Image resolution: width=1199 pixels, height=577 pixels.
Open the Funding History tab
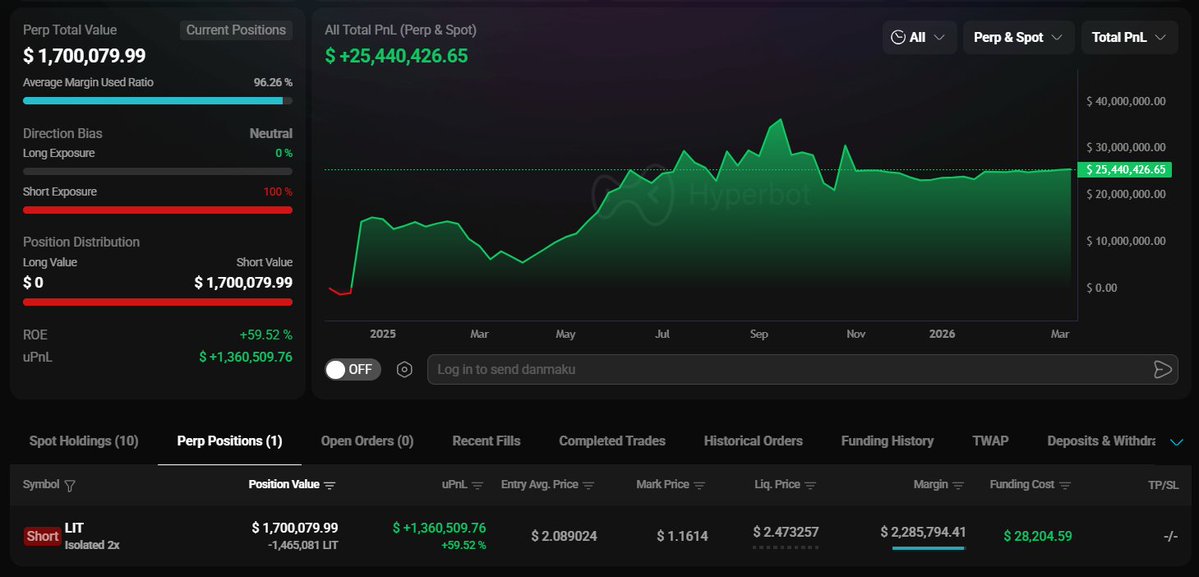[887, 441]
